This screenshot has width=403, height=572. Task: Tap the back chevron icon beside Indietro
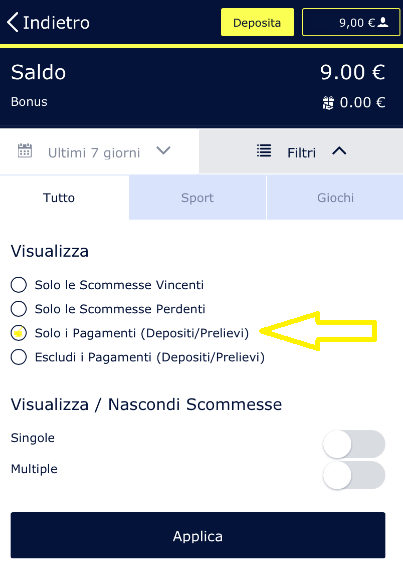12,22
